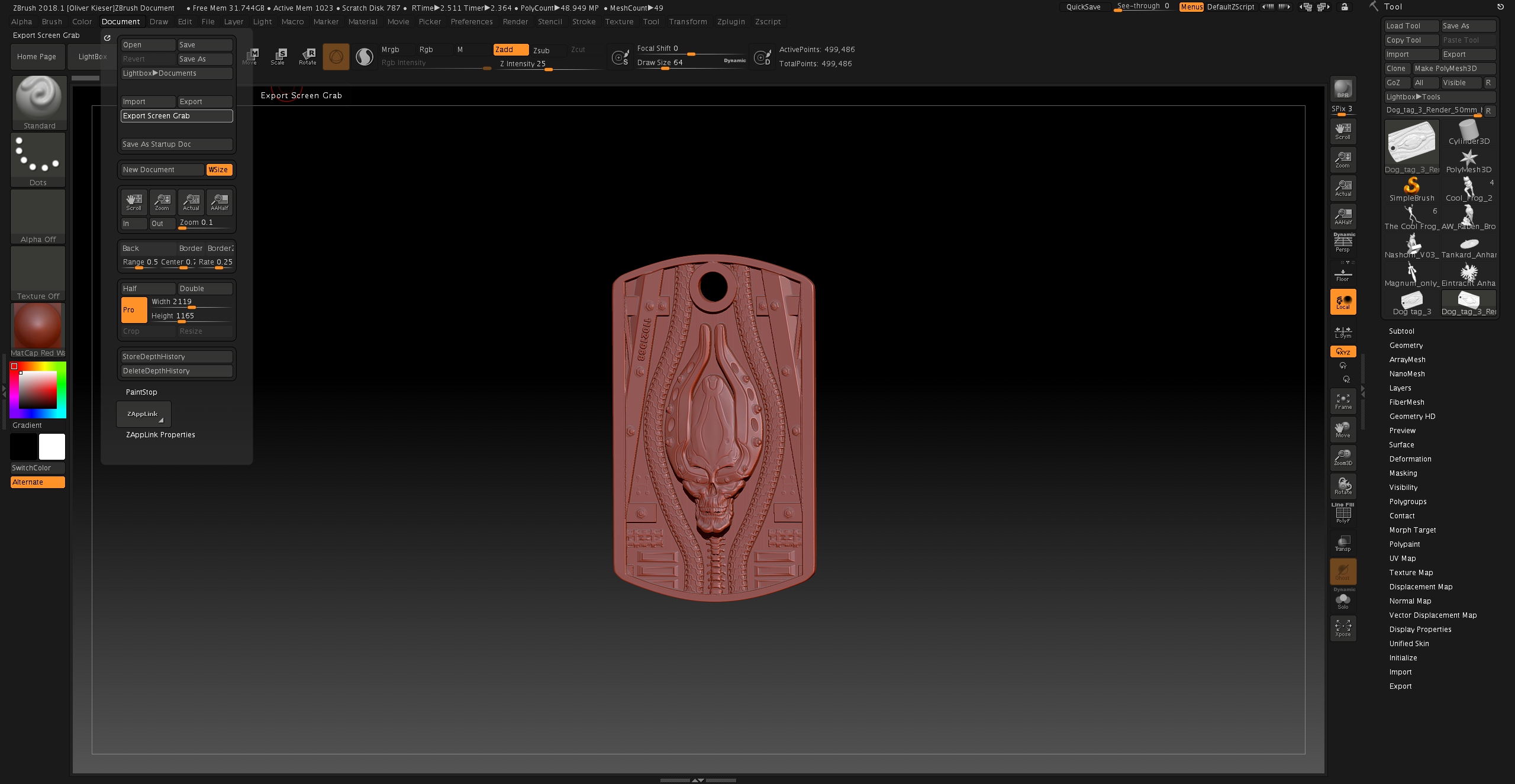The height and width of the screenshot is (784, 1515).
Task: Select the SimpleBrush tool
Action: (1412, 190)
